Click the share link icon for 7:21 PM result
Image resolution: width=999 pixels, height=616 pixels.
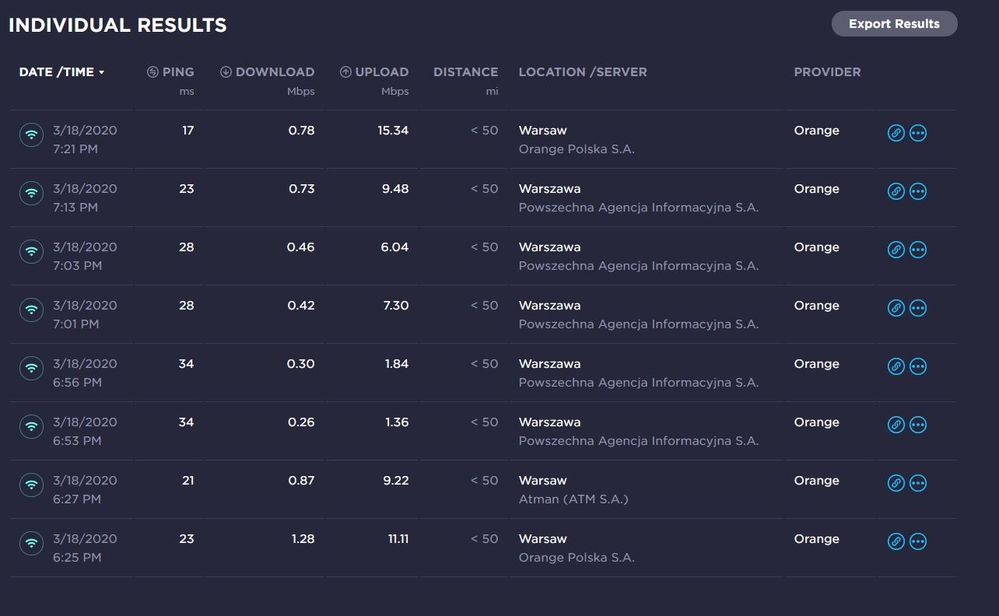click(896, 133)
